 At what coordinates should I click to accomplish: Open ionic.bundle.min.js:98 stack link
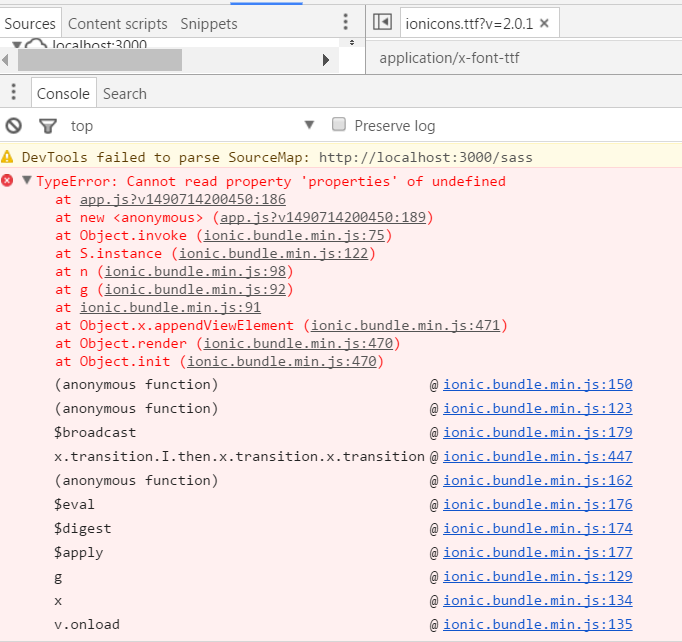point(195,271)
